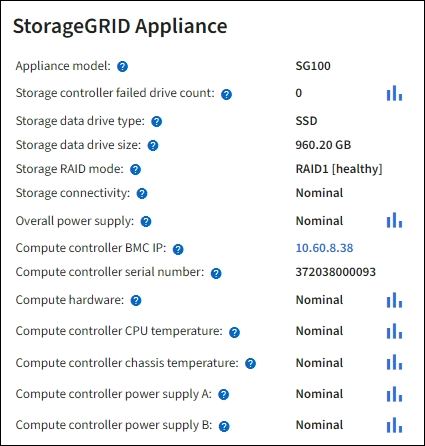Open help for Storage data drive type

tap(156, 122)
